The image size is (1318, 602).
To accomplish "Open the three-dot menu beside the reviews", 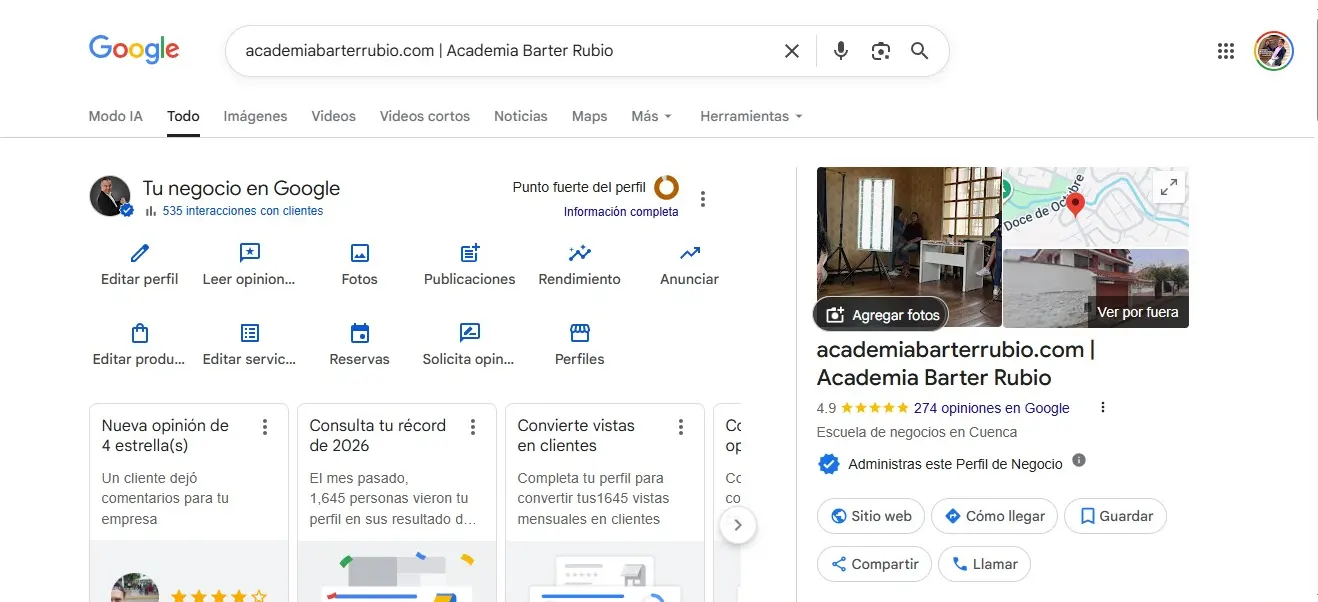I will click(1103, 407).
